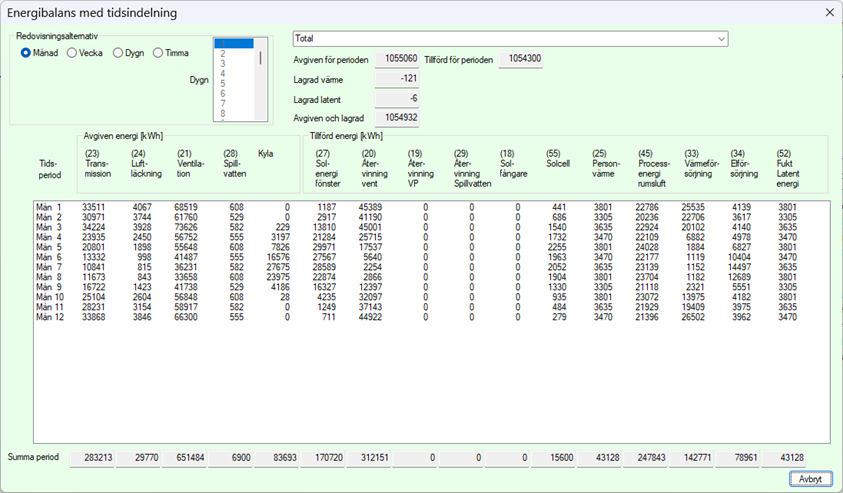Image resolution: width=843 pixels, height=493 pixels.
Task: Switch reporting to Vecka
Action: (72, 53)
